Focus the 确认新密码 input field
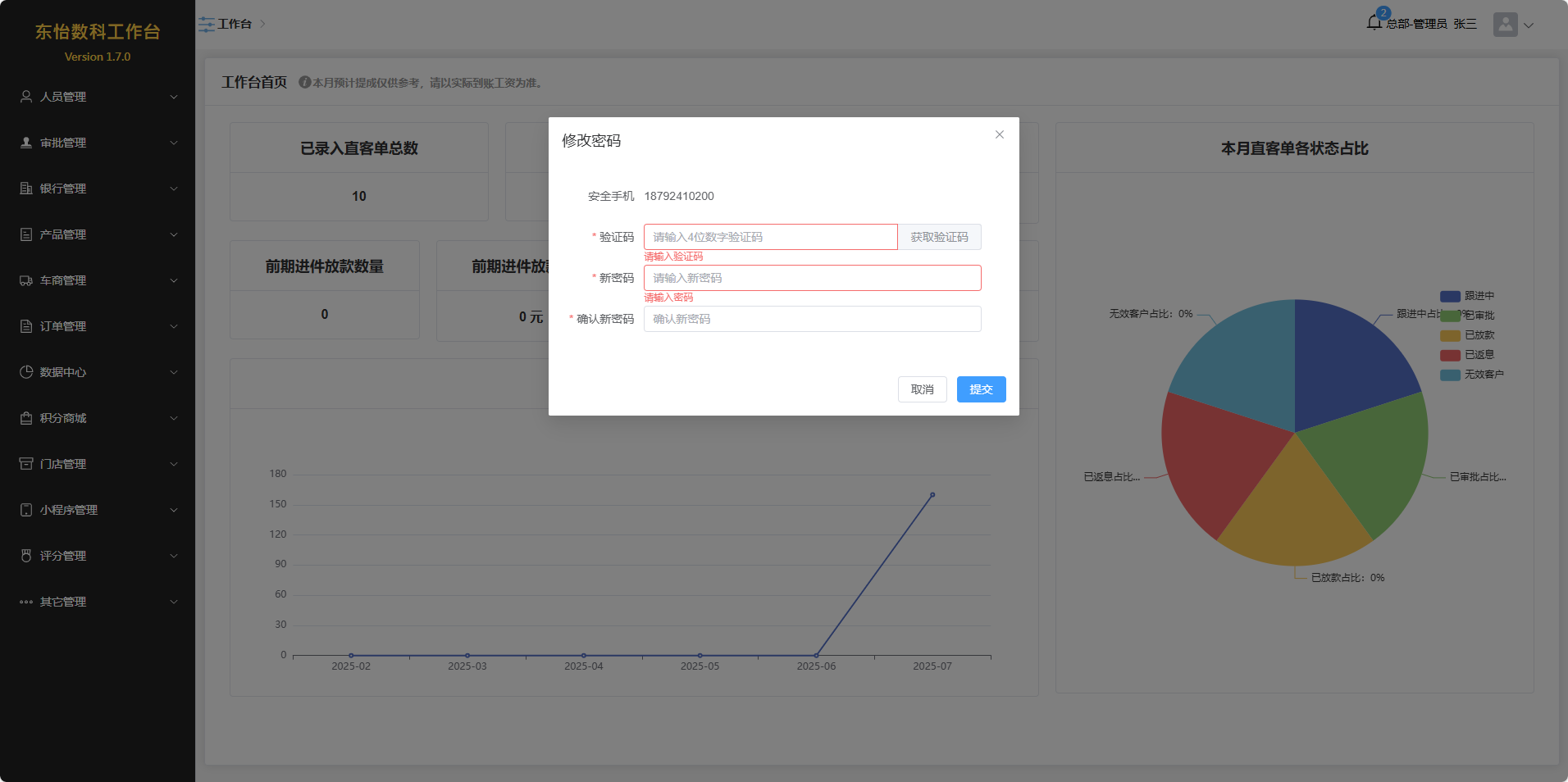This screenshot has height=782, width=1568. click(x=812, y=319)
